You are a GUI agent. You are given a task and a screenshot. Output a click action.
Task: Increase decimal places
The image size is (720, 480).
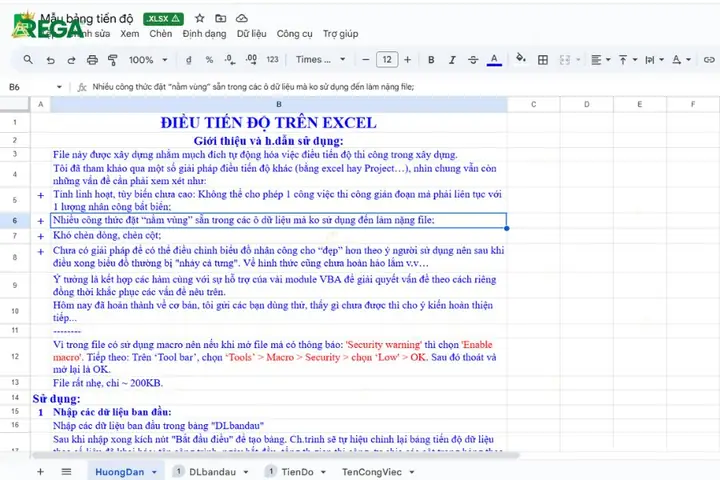click(251, 60)
